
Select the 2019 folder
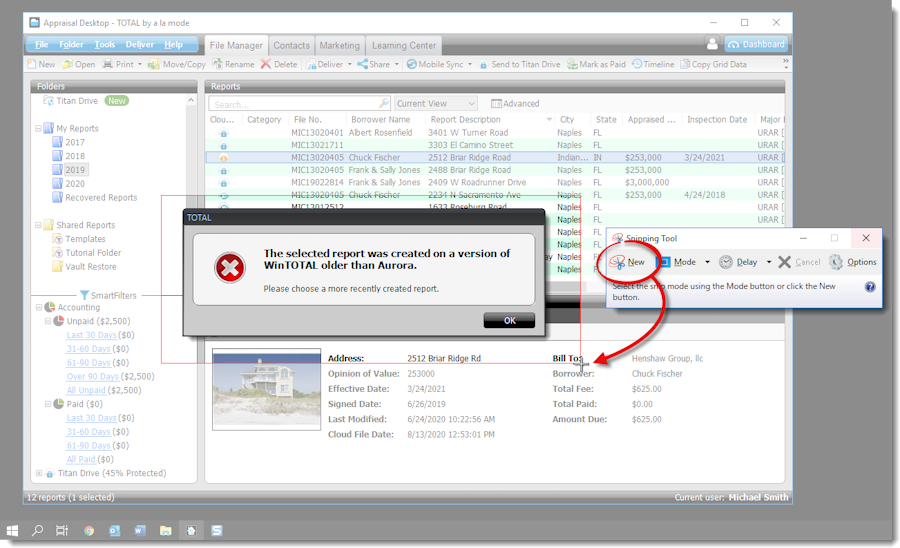(x=75, y=169)
